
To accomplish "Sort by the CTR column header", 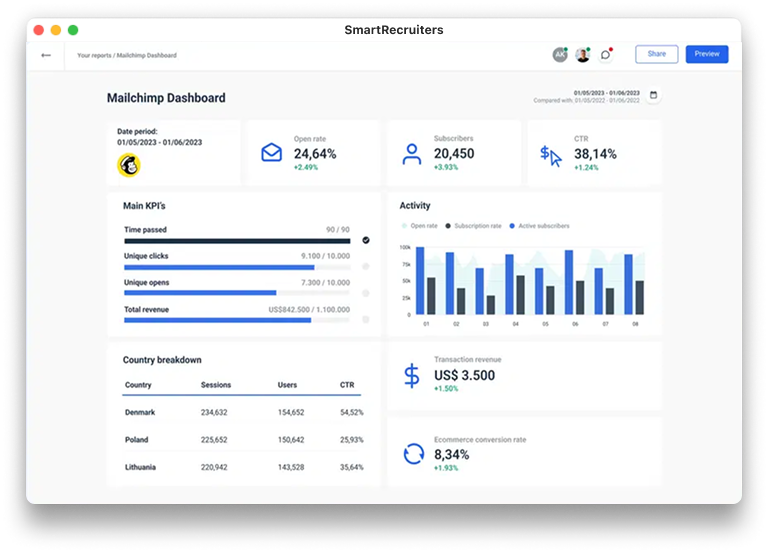I will 347,385.
